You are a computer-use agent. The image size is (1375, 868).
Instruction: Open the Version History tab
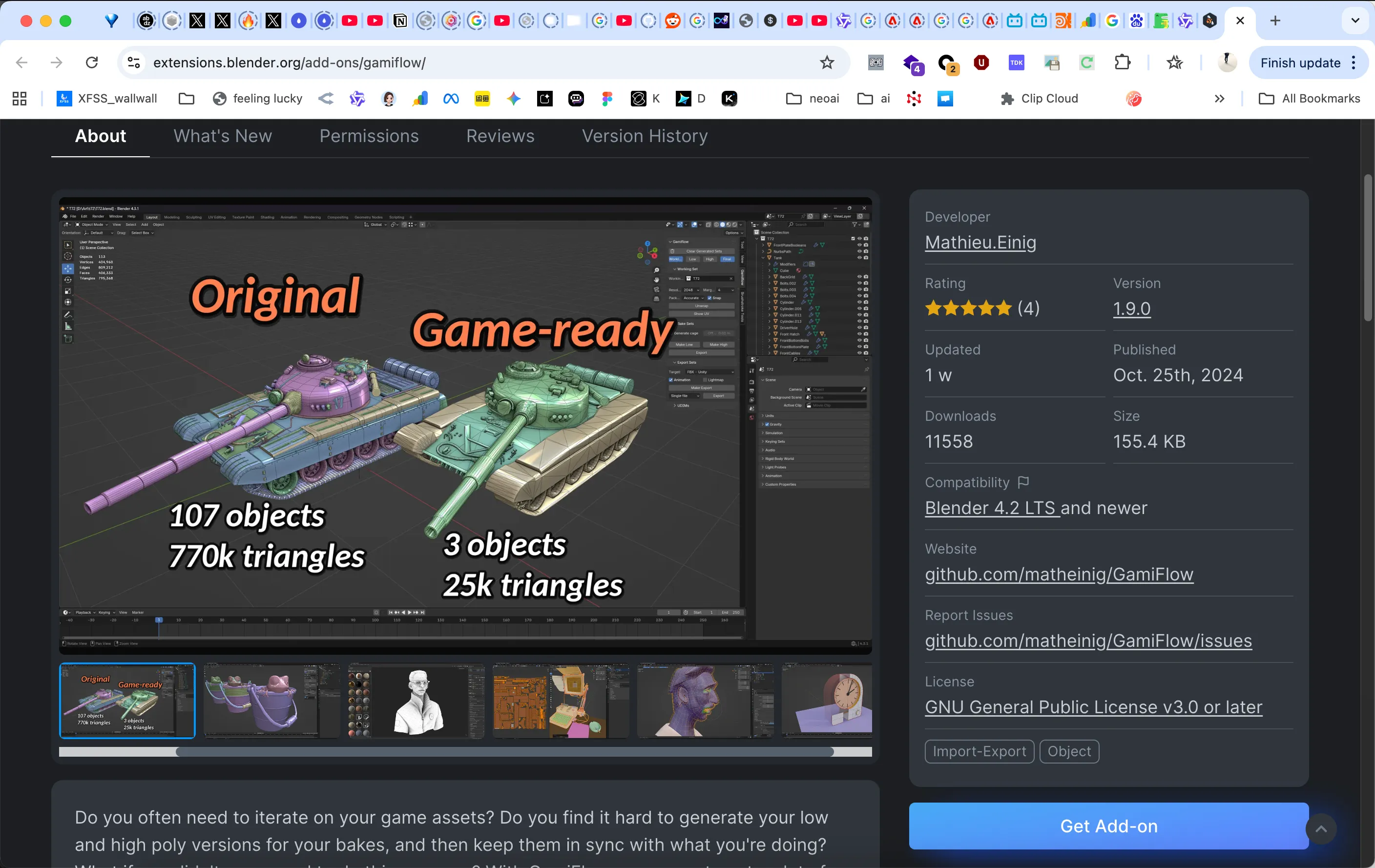point(645,136)
